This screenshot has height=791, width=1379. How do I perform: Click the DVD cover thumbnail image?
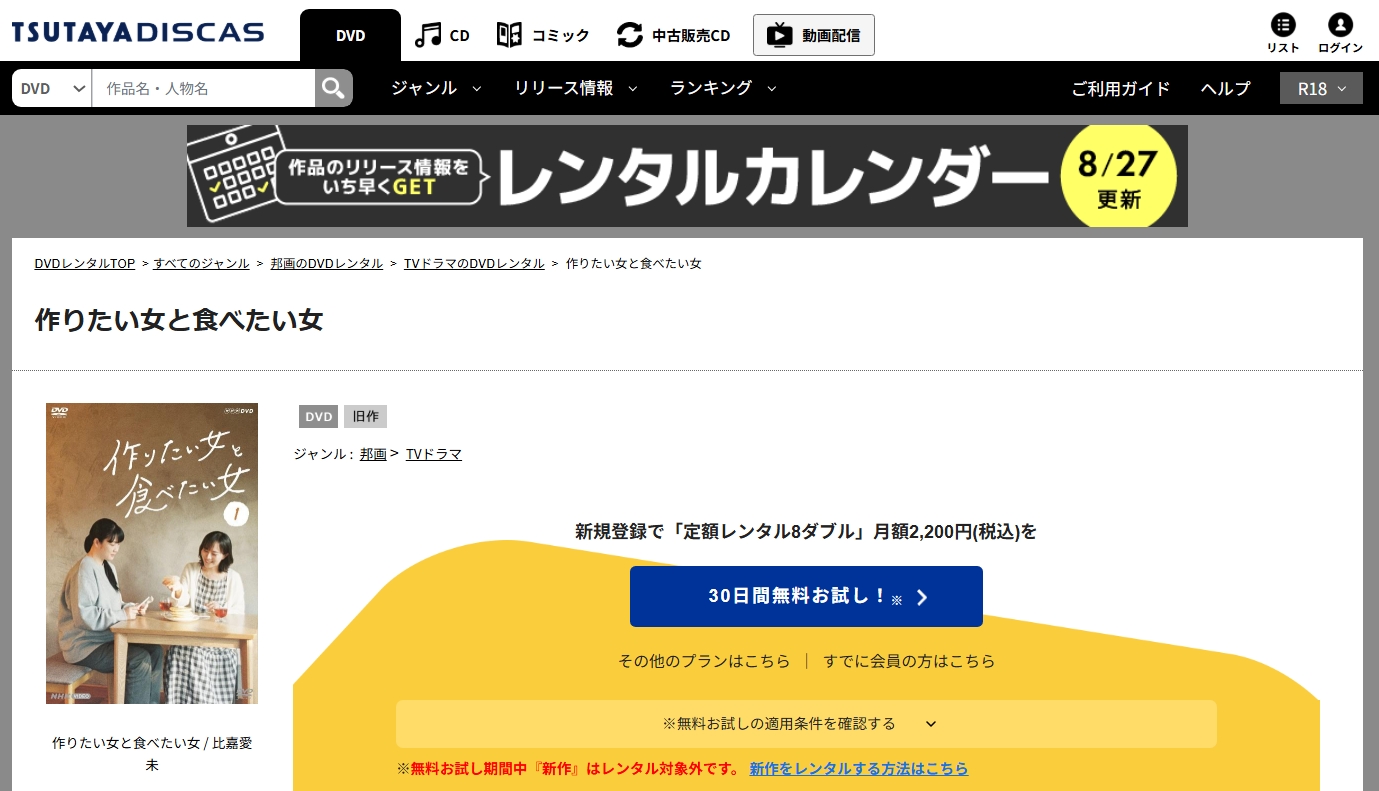[x=152, y=553]
